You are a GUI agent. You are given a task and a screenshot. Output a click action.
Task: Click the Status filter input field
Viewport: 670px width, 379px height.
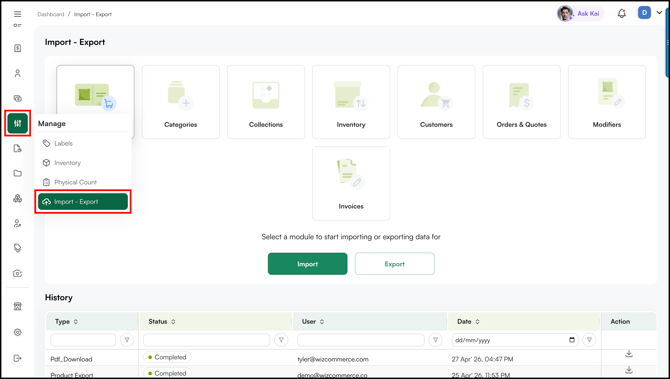(x=207, y=340)
